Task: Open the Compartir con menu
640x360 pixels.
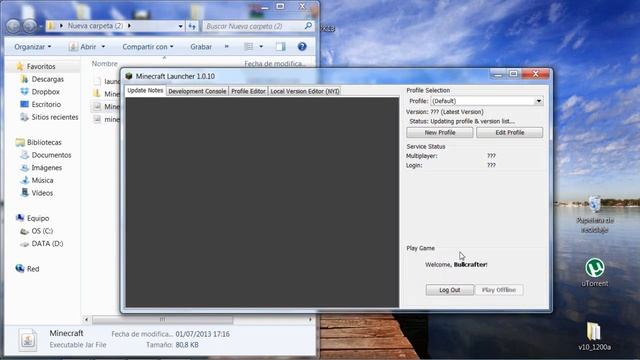Action: (x=148, y=47)
